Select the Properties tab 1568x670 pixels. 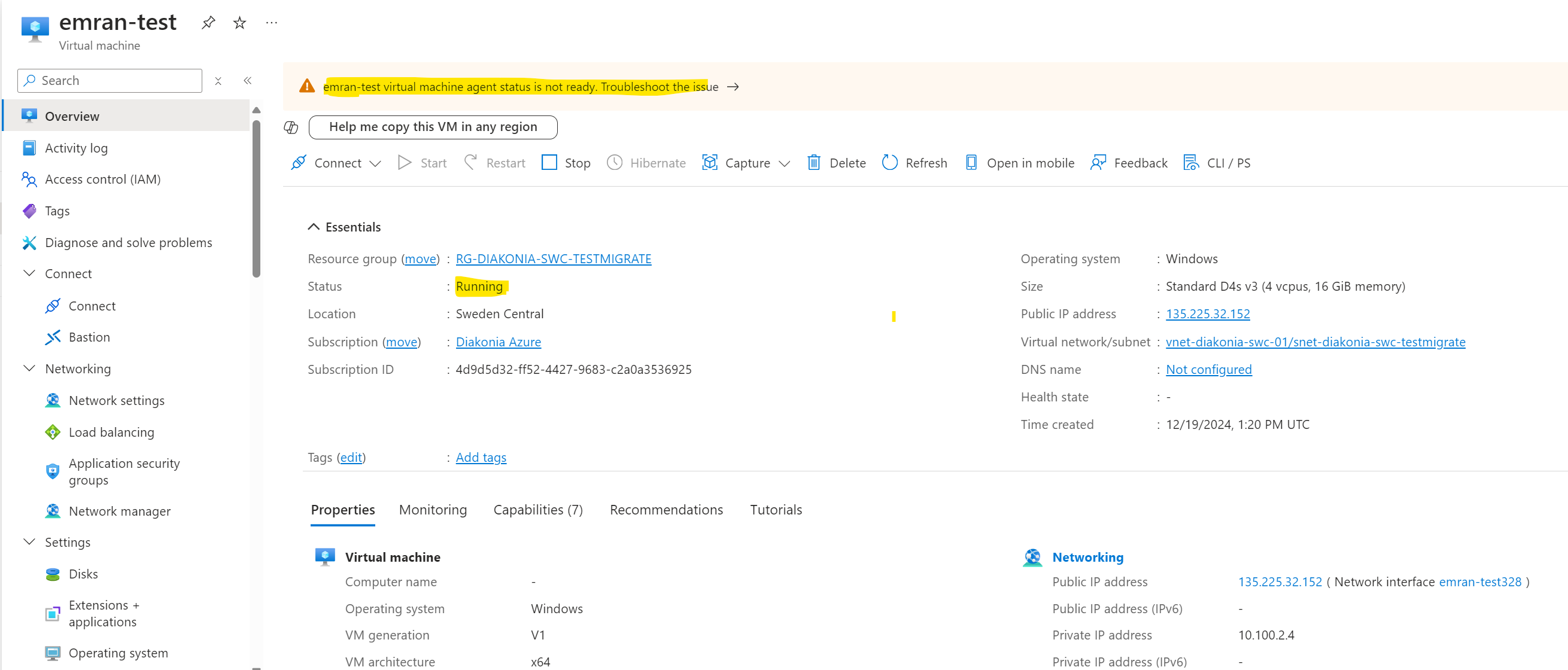343,510
